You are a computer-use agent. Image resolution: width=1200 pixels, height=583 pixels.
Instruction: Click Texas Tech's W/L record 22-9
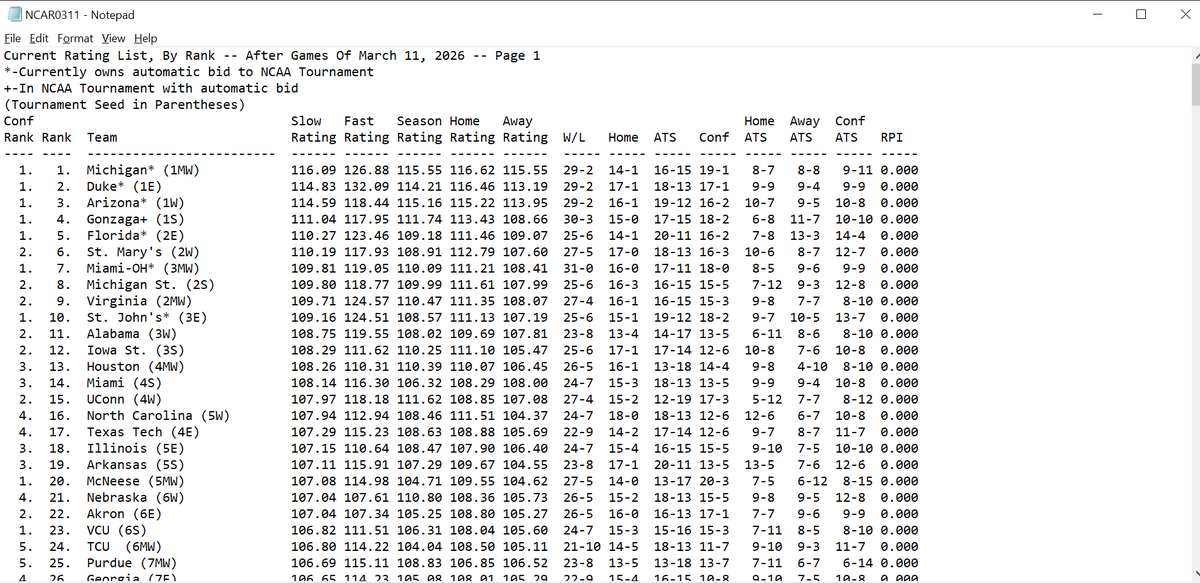578,432
